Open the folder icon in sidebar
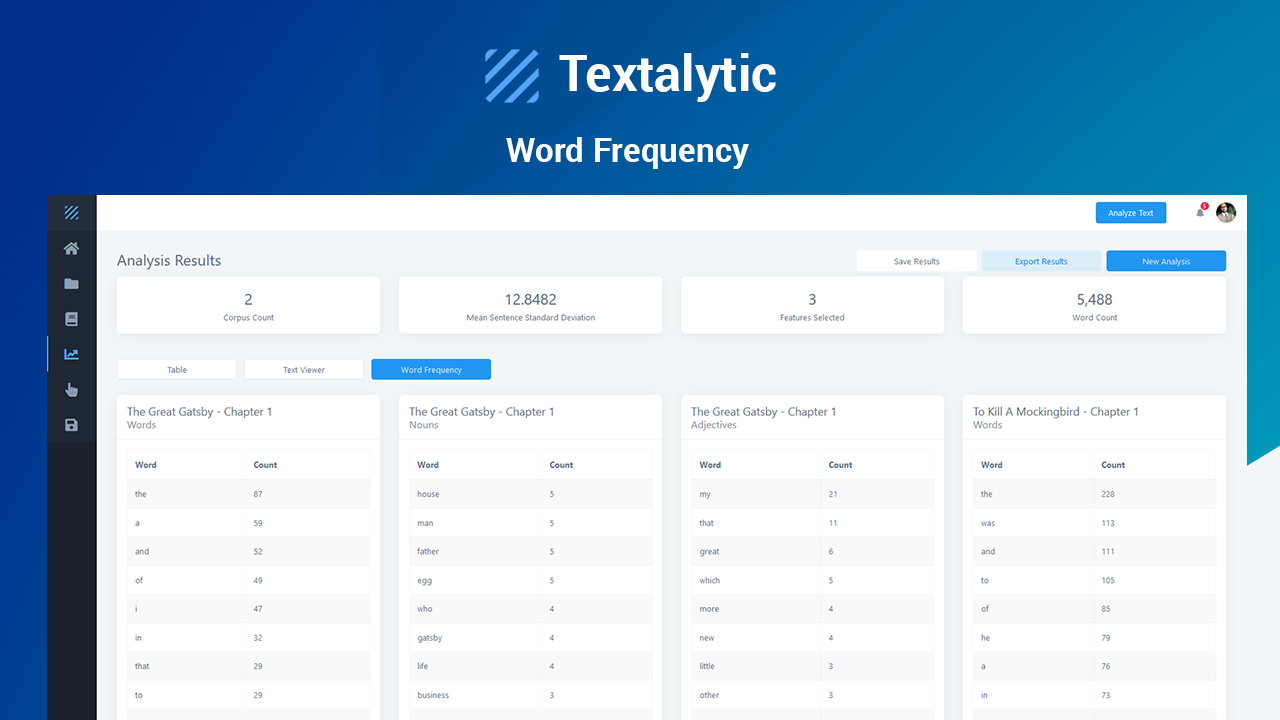Viewport: 1280px width, 720px height. (x=71, y=283)
